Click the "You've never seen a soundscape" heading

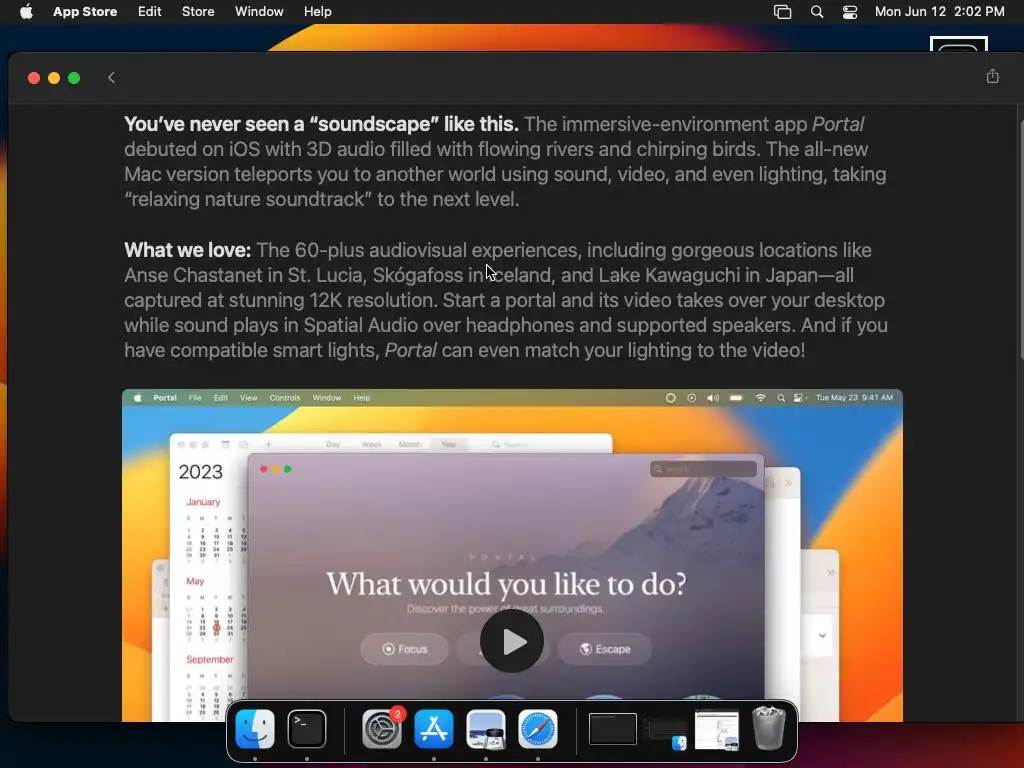click(x=321, y=124)
